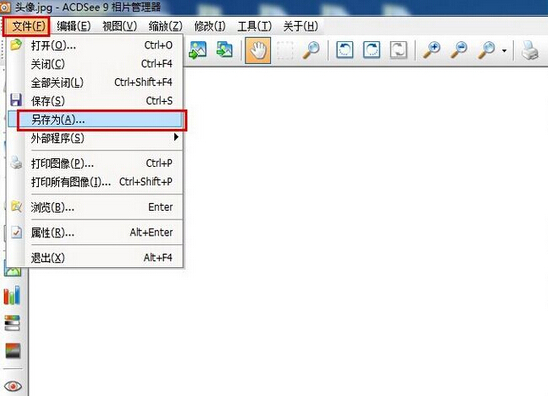Open 属性(R)... from the menu

95,232
